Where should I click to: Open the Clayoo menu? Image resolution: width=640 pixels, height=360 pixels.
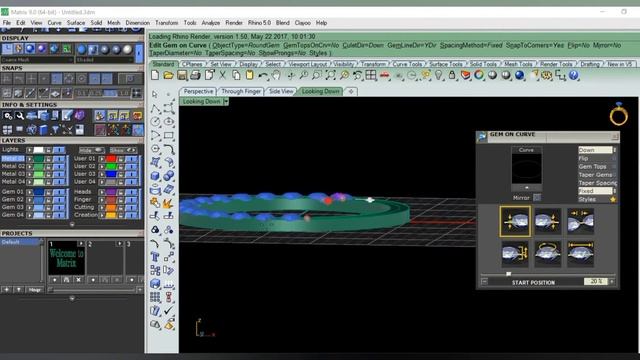(x=302, y=23)
